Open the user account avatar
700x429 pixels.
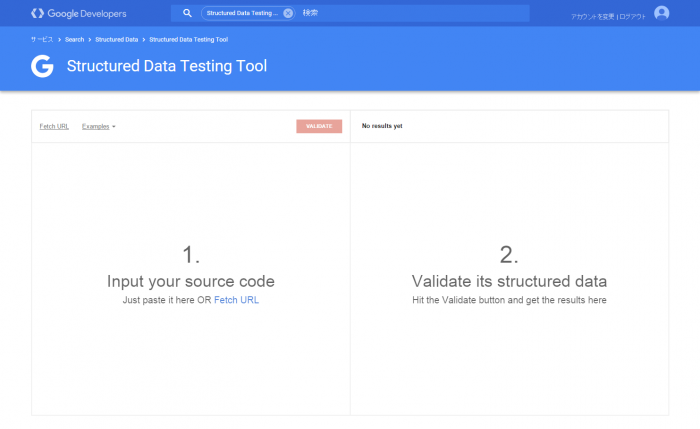point(661,13)
